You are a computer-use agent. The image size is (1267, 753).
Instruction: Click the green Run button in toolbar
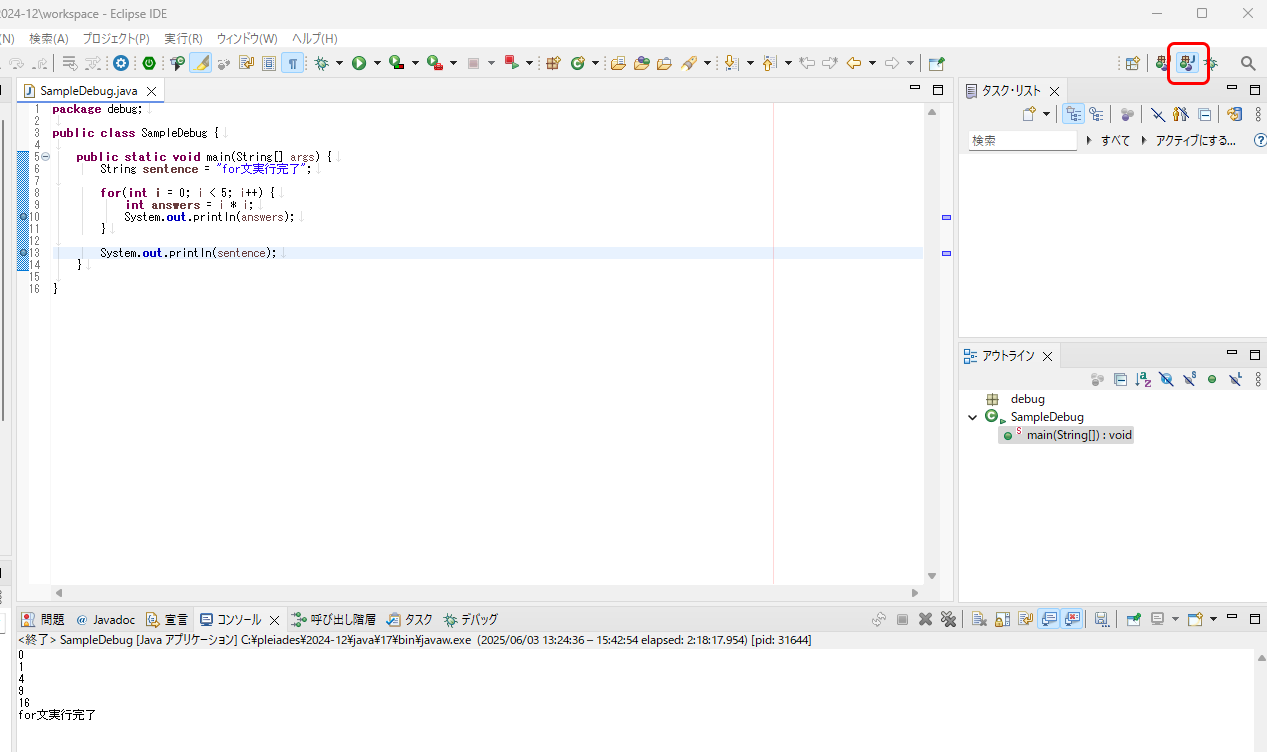click(x=358, y=63)
